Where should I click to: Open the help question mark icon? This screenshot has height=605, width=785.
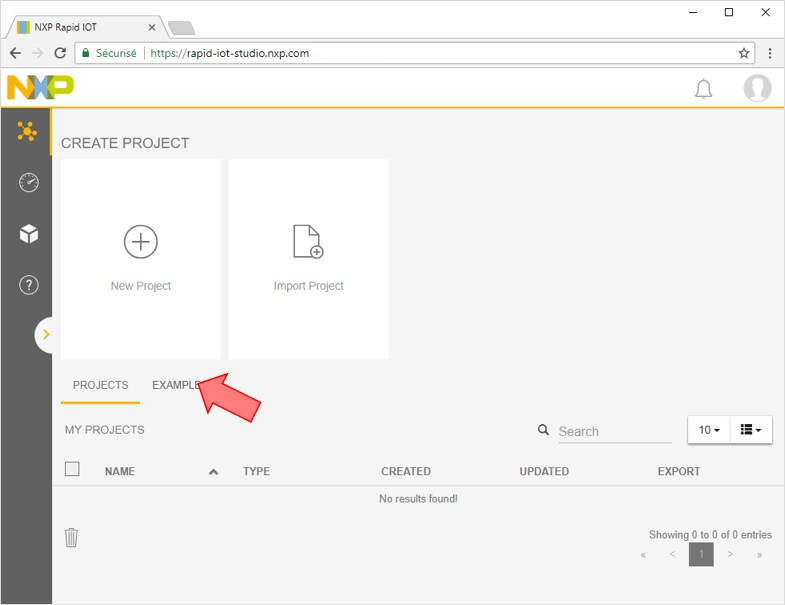point(28,285)
